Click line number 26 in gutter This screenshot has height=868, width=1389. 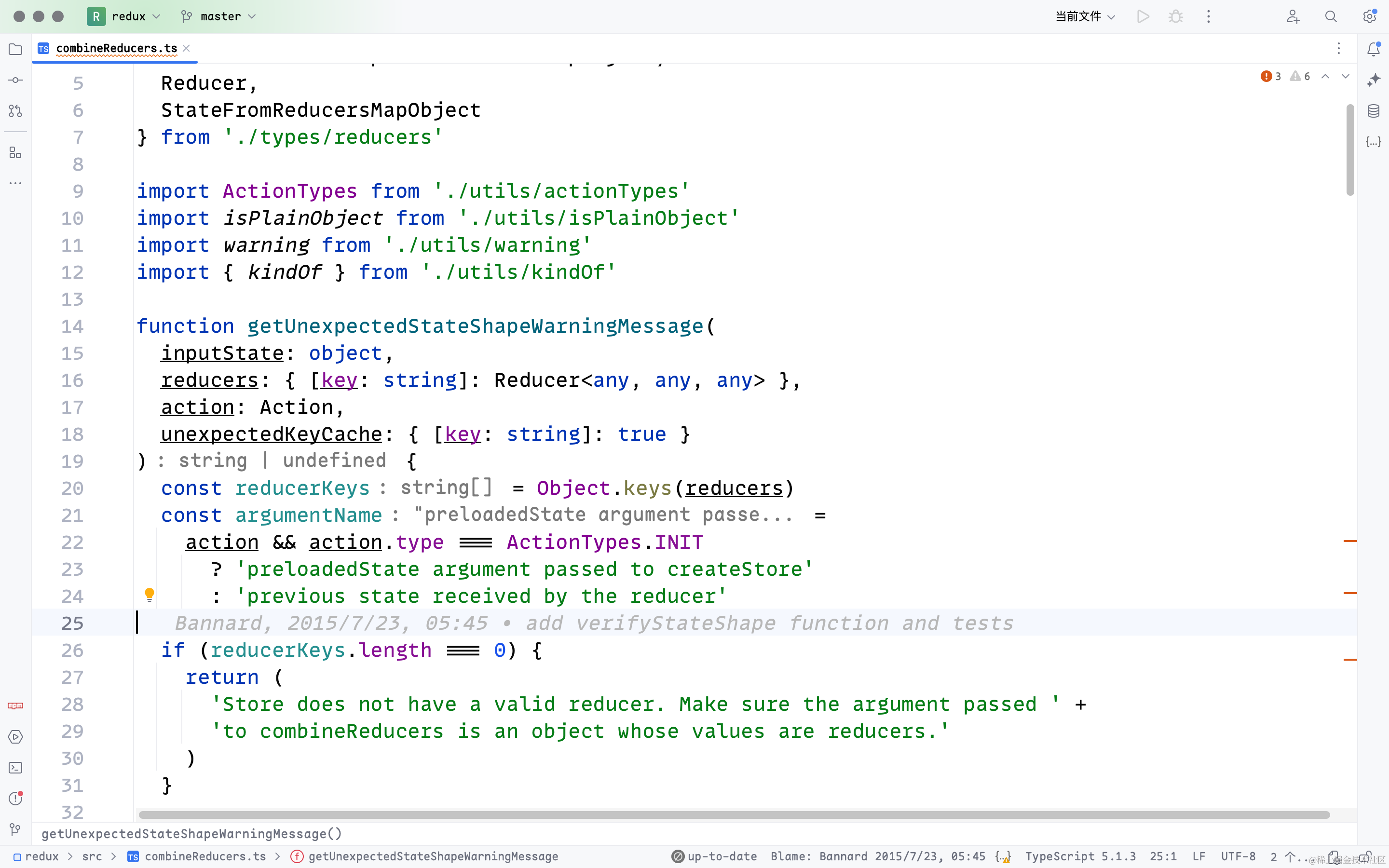[72, 651]
